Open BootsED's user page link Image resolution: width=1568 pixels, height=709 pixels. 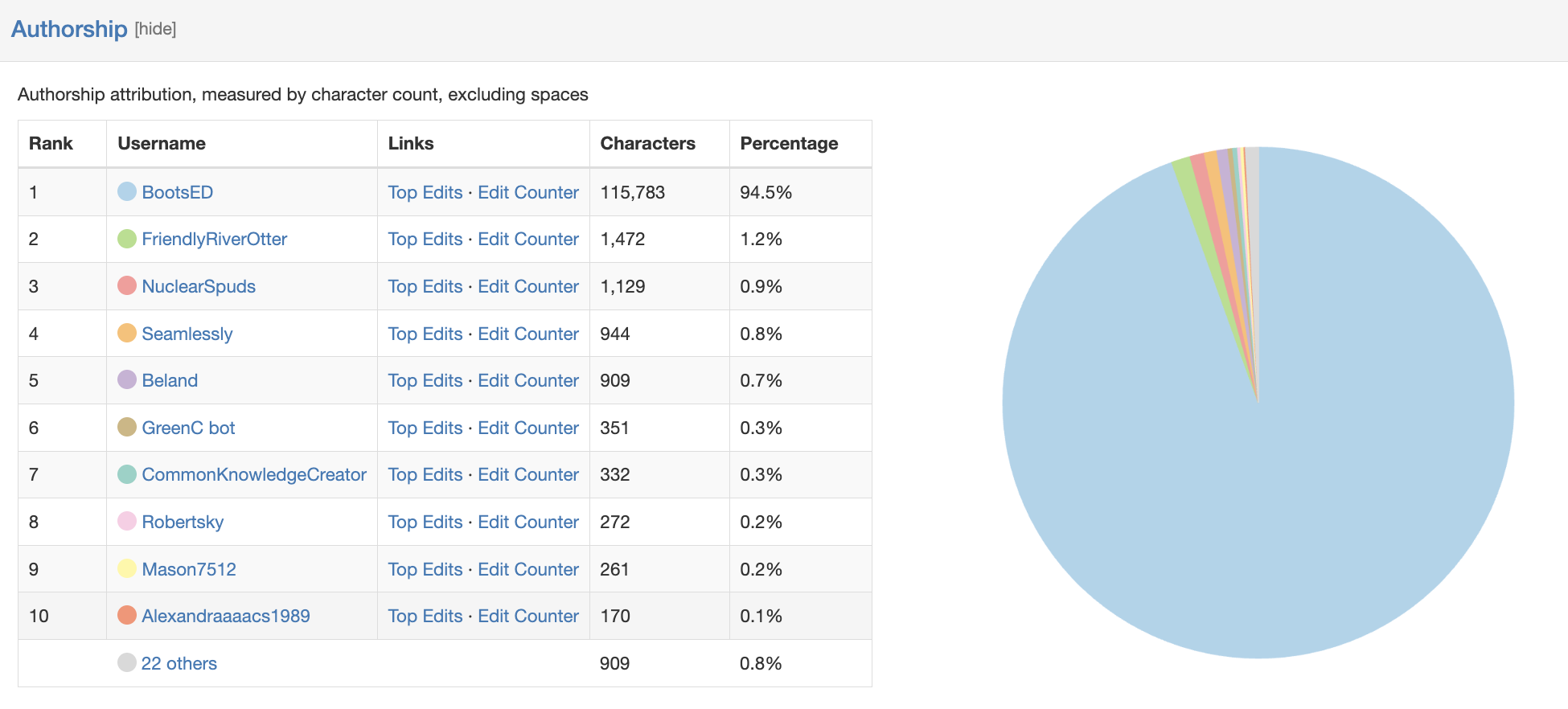[177, 192]
